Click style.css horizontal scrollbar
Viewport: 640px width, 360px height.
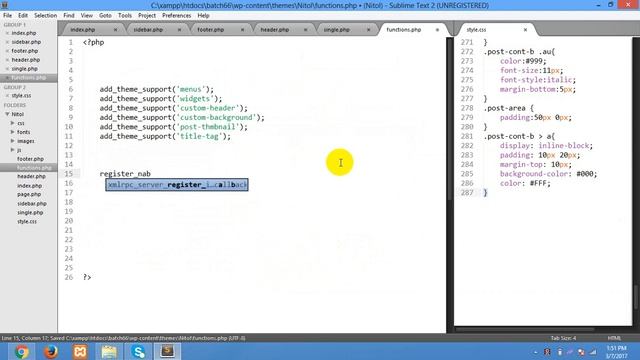point(525,329)
